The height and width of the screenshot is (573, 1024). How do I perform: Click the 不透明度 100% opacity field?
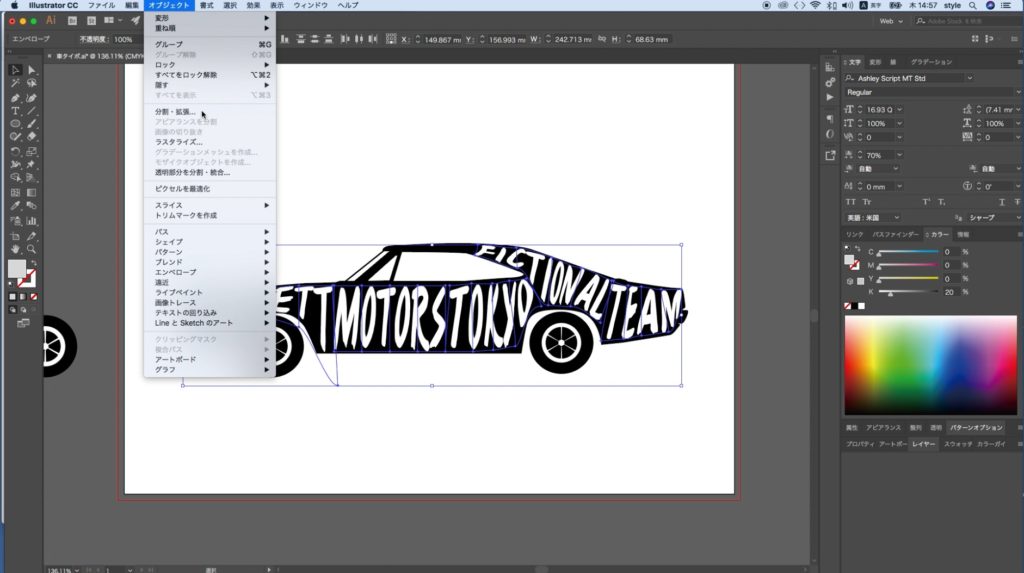(123, 39)
